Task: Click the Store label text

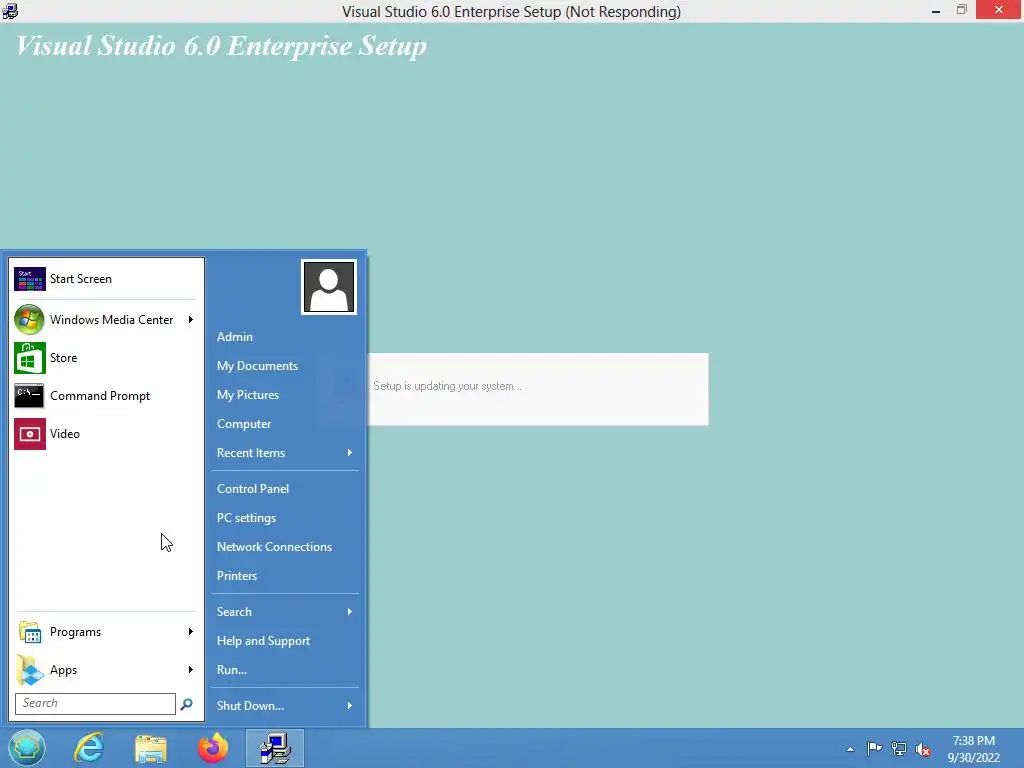Action: (63, 358)
